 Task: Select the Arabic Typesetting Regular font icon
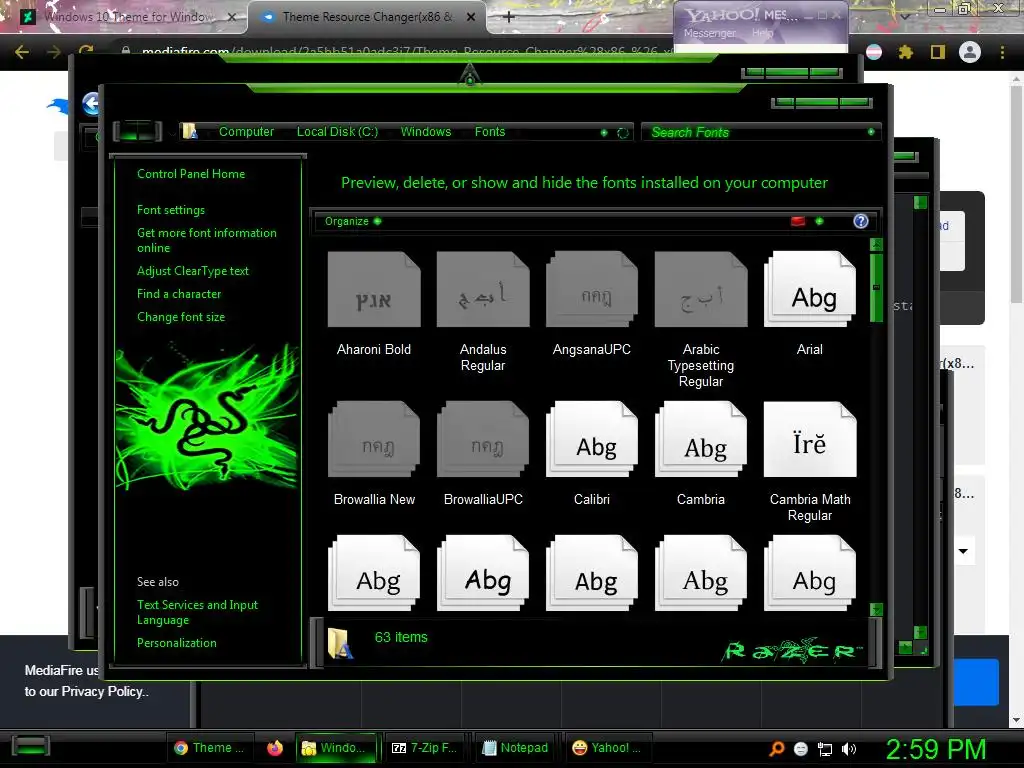tap(701, 289)
